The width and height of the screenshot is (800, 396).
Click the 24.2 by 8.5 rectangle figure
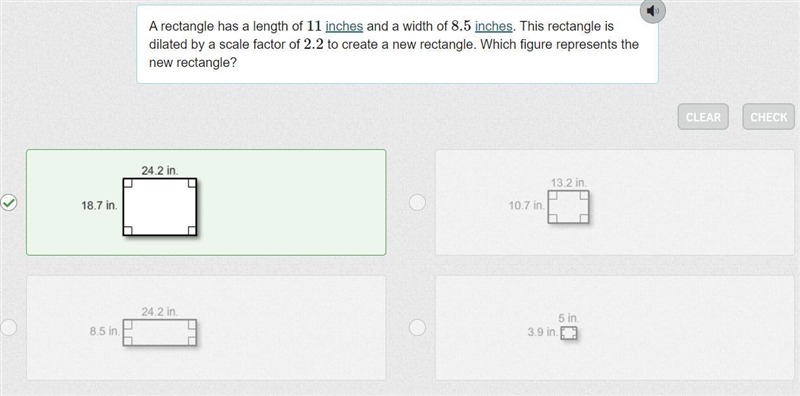160,333
